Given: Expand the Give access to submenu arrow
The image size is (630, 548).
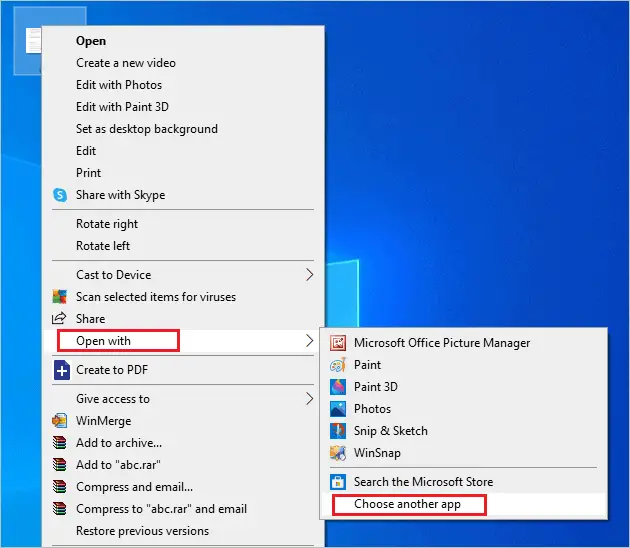Looking at the screenshot, I should coord(309,399).
